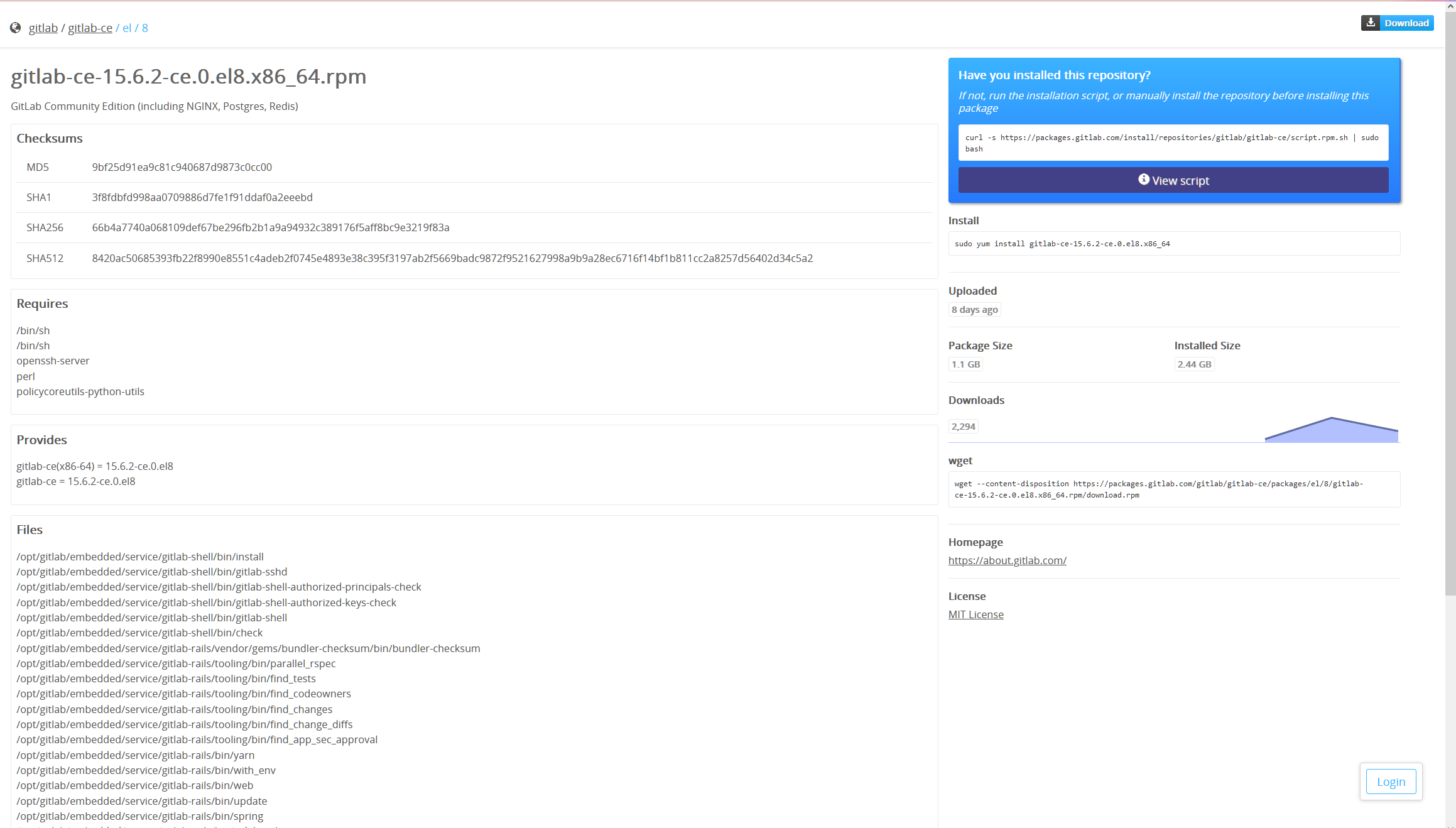Click the 8 days ago uploaded badge
1456x828 pixels.
coord(974,310)
